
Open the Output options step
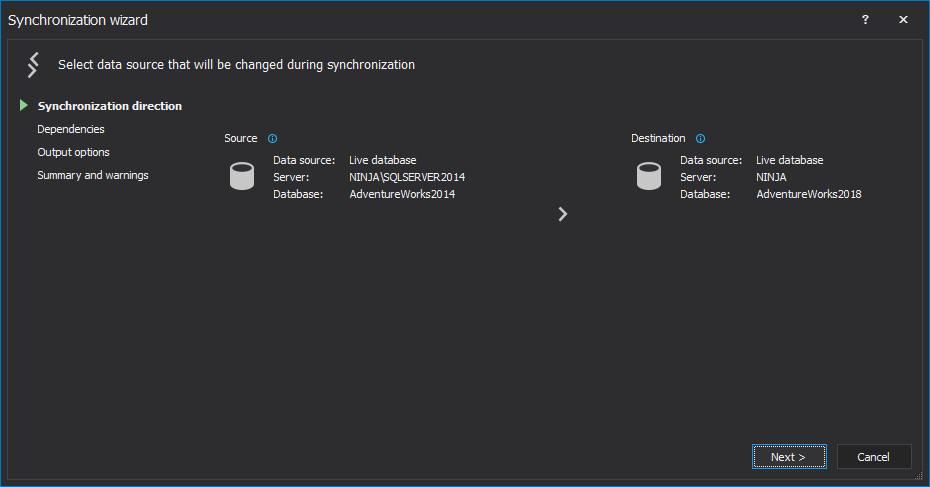[x=74, y=152]
